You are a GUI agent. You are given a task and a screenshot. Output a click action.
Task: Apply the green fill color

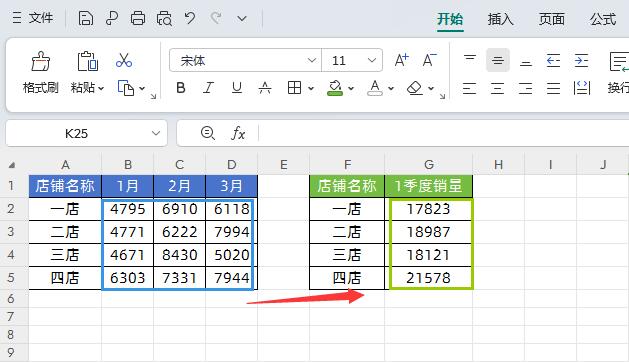(x=335, y=87)
